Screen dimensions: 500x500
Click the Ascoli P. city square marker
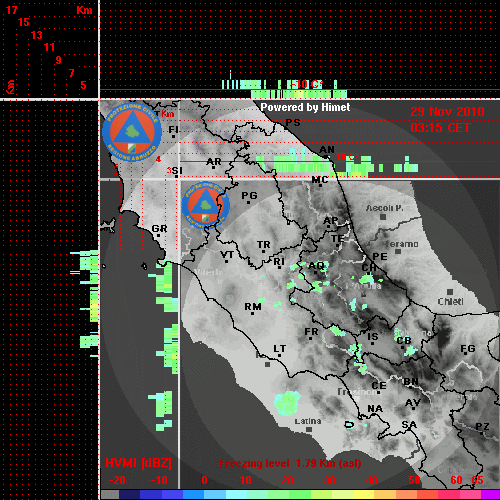(383, 217)
